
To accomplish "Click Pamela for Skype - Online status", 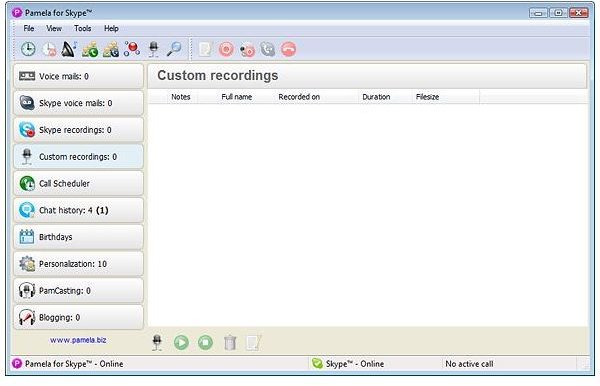I will [x=67, y=363].
